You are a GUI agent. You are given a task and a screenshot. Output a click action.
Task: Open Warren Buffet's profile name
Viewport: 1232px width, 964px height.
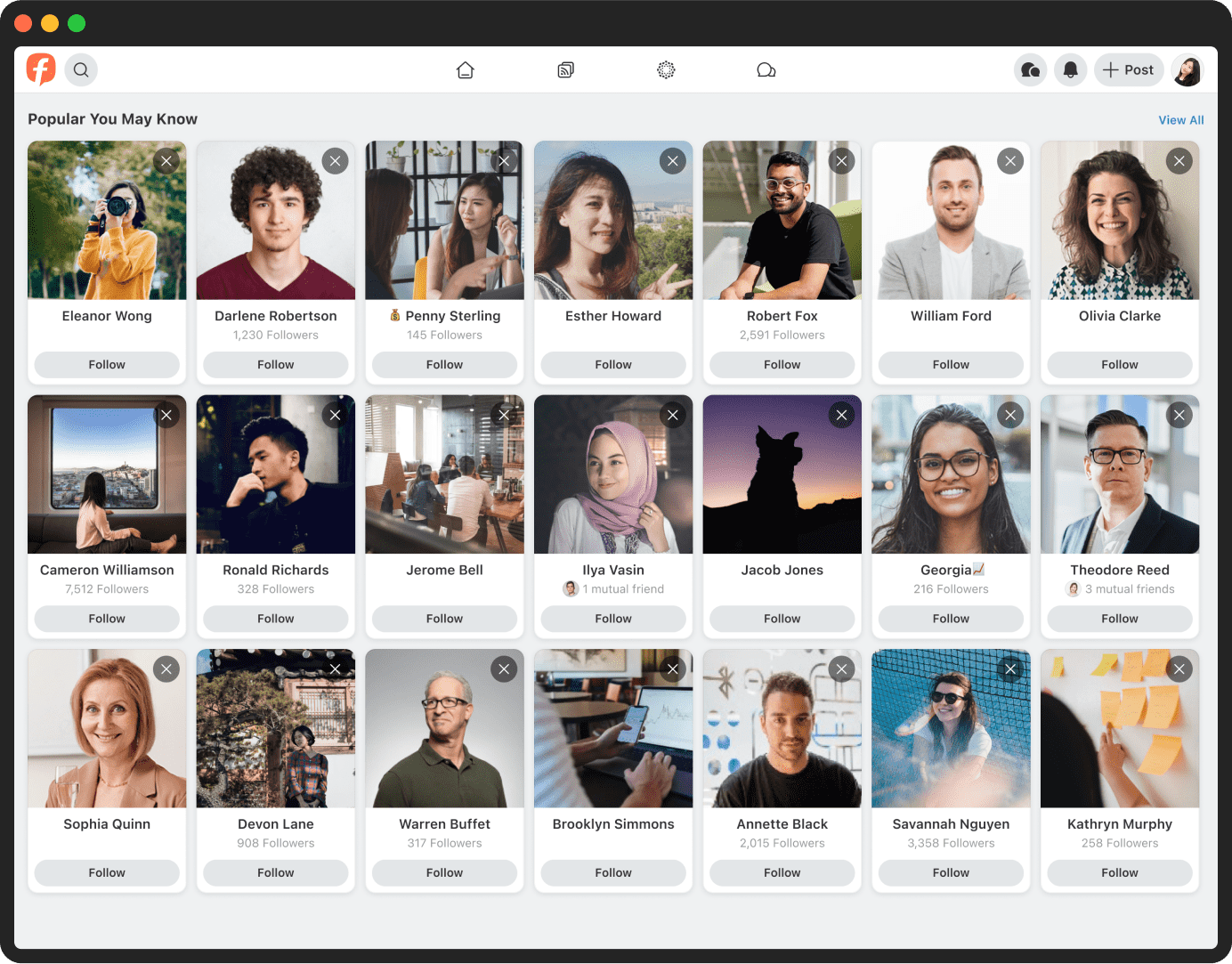(x=444, y=824)
